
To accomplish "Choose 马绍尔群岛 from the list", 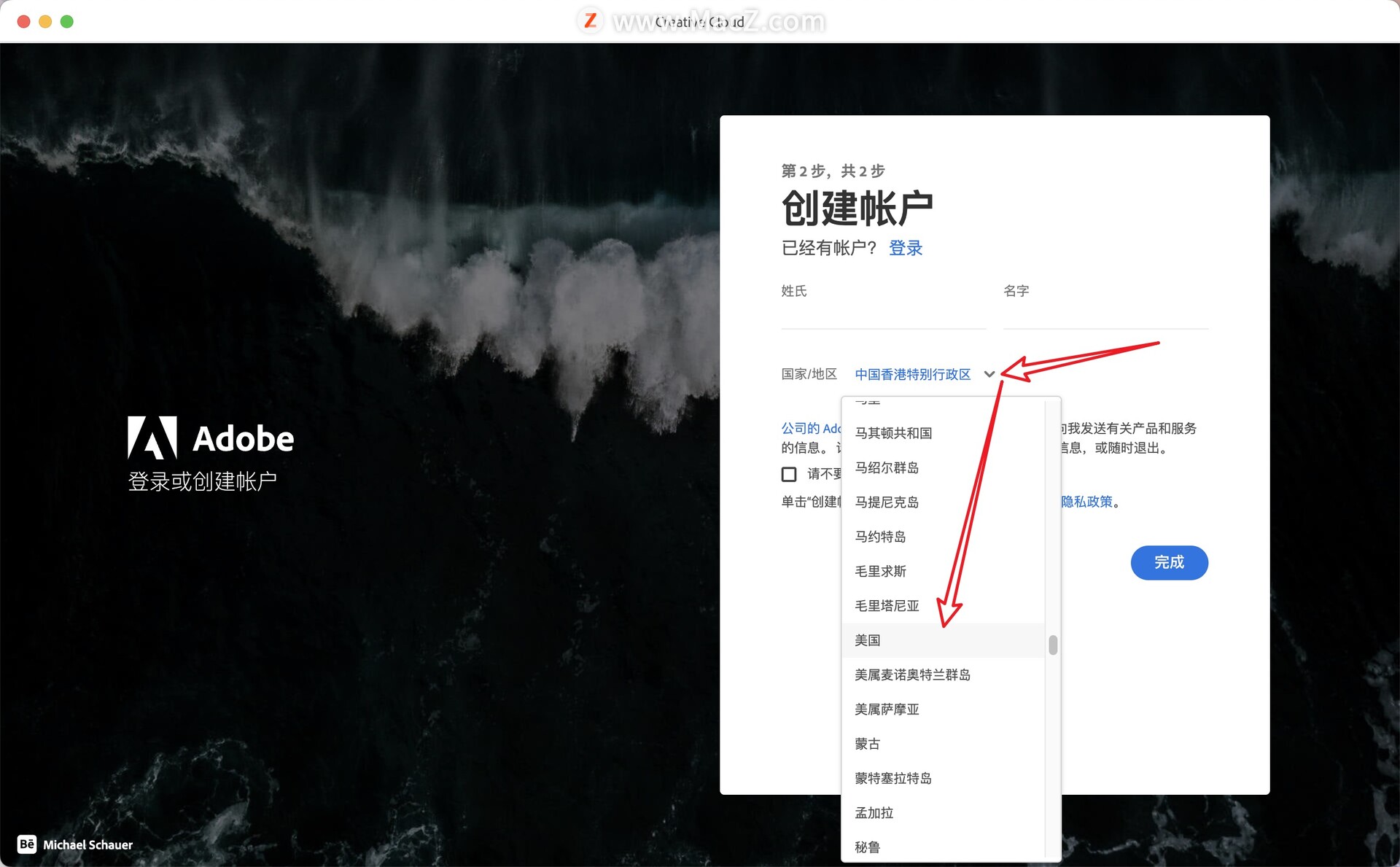I will [944, 467].
